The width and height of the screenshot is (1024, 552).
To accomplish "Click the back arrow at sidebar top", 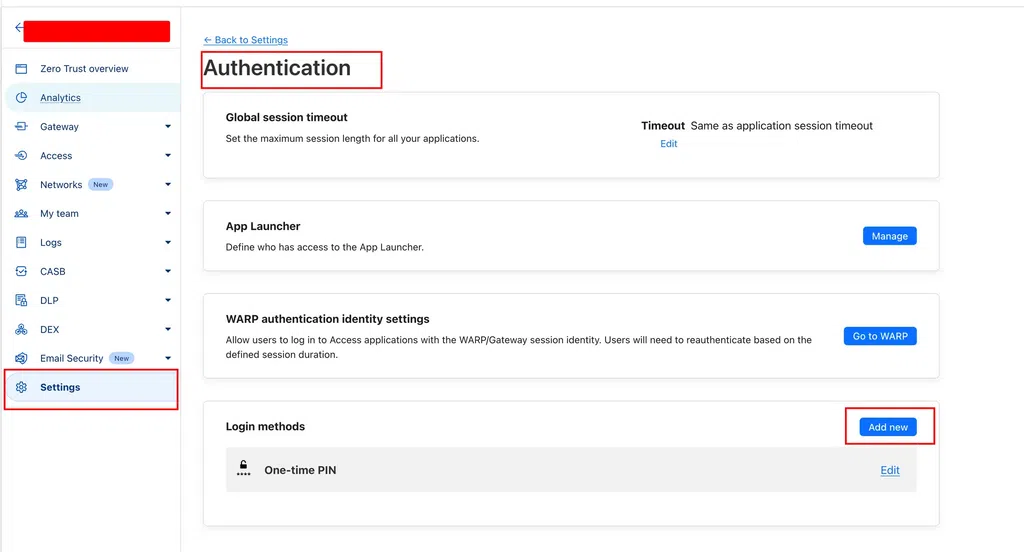I will (20, 27).
